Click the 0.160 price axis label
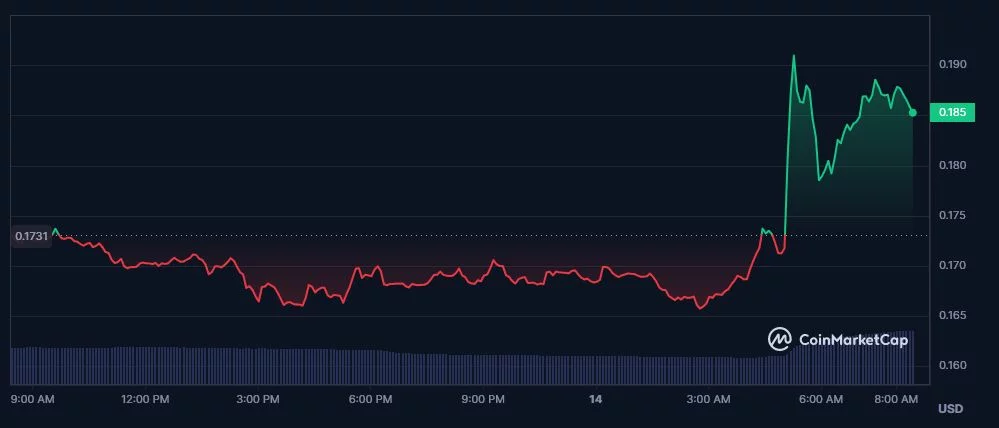 click(952, 366)
